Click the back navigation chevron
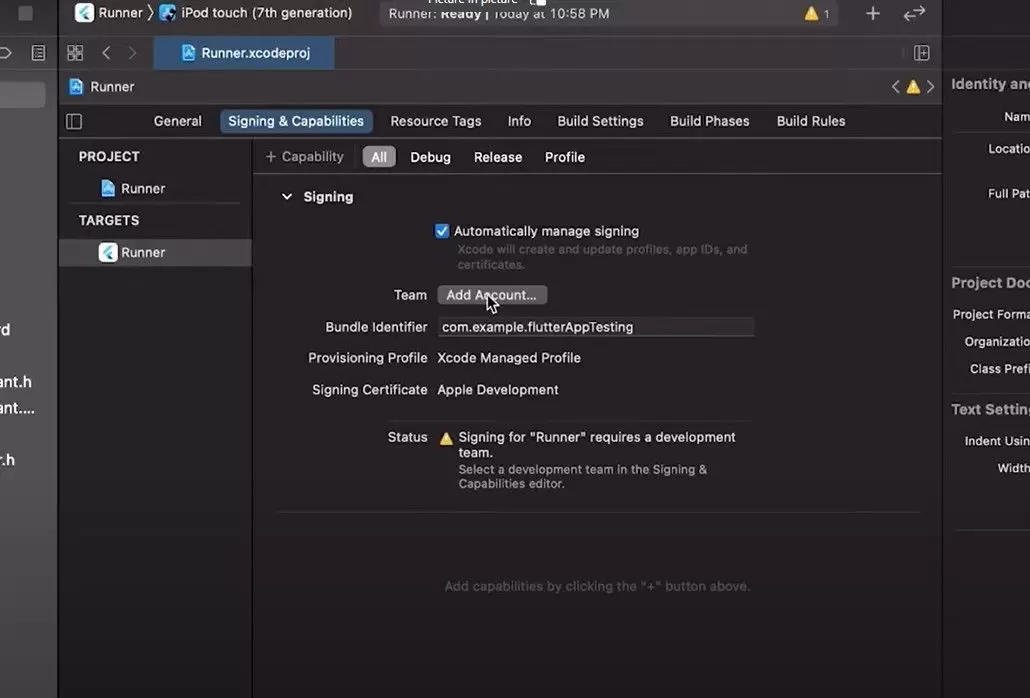The height and width of the screenshot is (698, 1030). click(106, 52)
